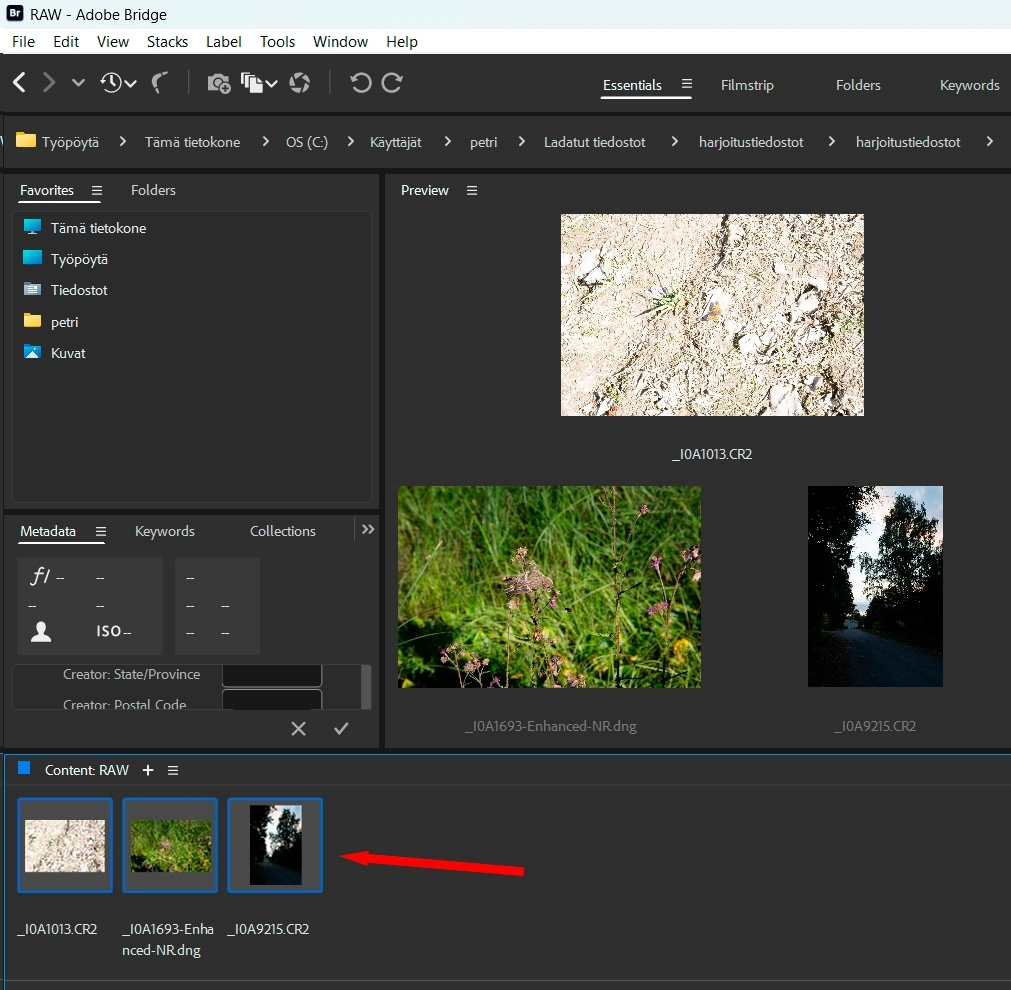Cancel metadata changes with X icon
Viewport: 1011px width, 990px height.
coord(298,728)
